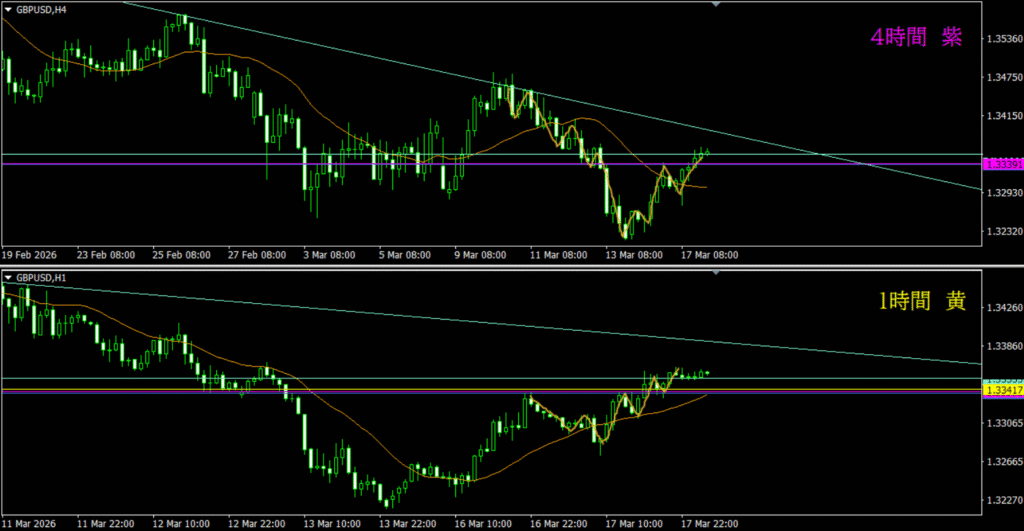This screenshot has width=1024, height=531.
Task: Click the 1.32320 price scale value
Action: 1002,231
